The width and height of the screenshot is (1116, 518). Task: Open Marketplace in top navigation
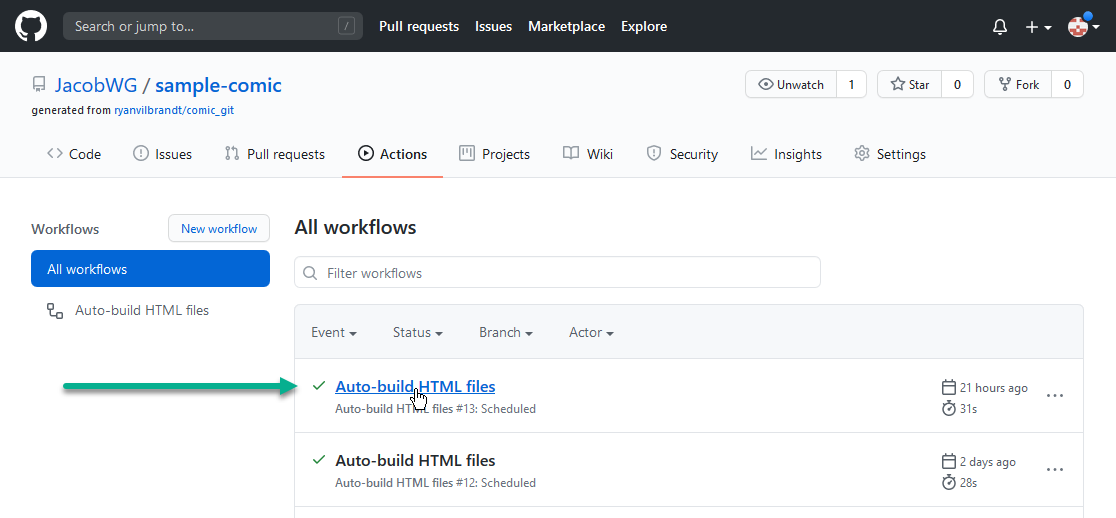tap(567, 26)
